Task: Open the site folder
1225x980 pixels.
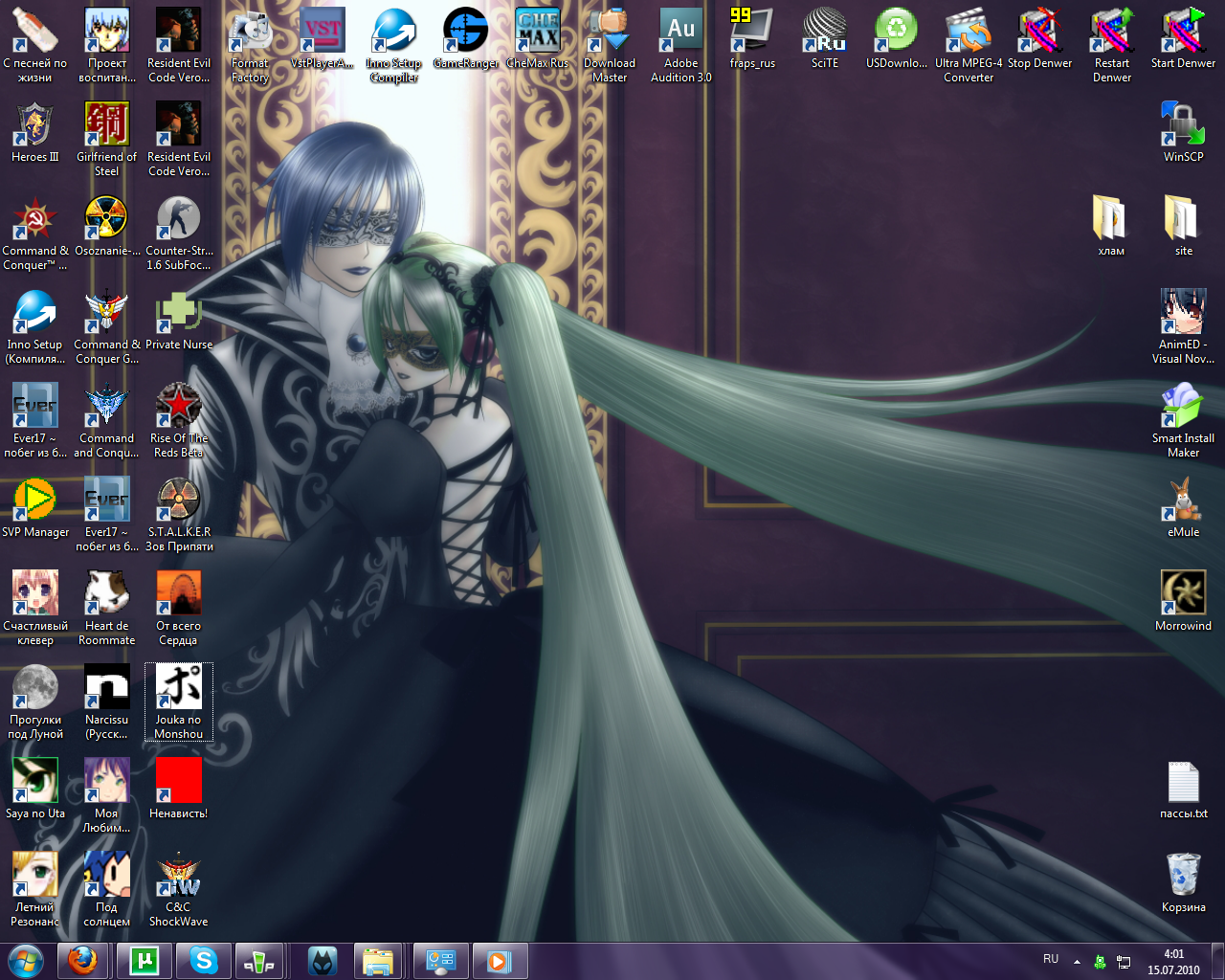Action: [1184, 227]
